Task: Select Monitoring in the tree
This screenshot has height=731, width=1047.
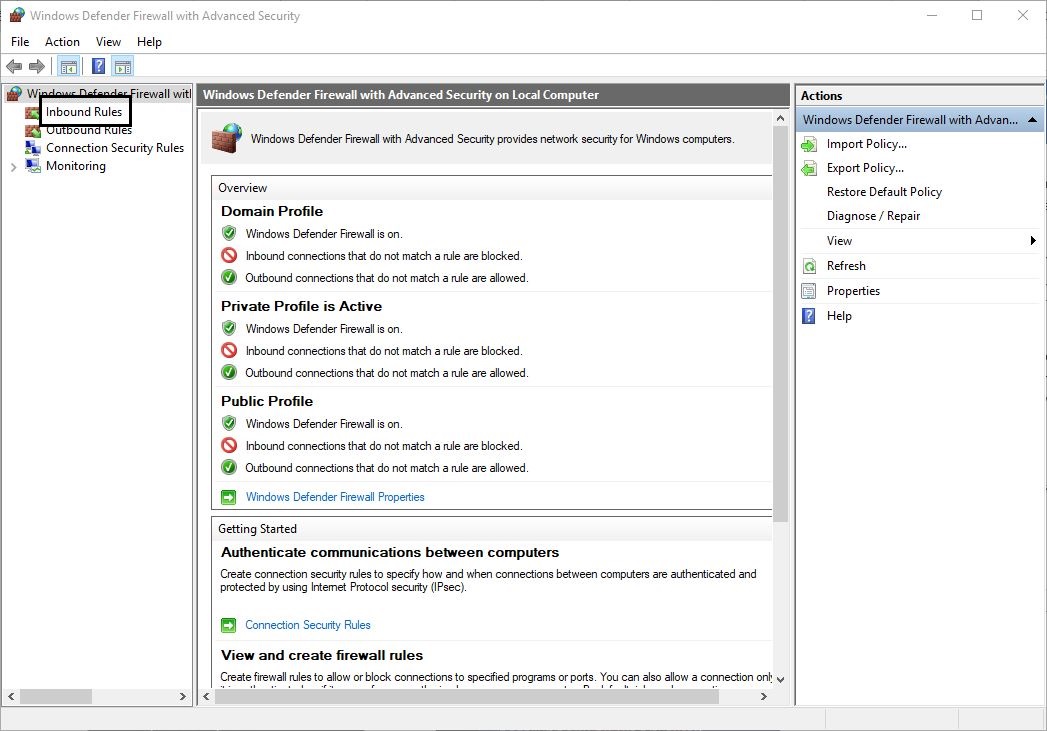Action: (x=75, y=166)
